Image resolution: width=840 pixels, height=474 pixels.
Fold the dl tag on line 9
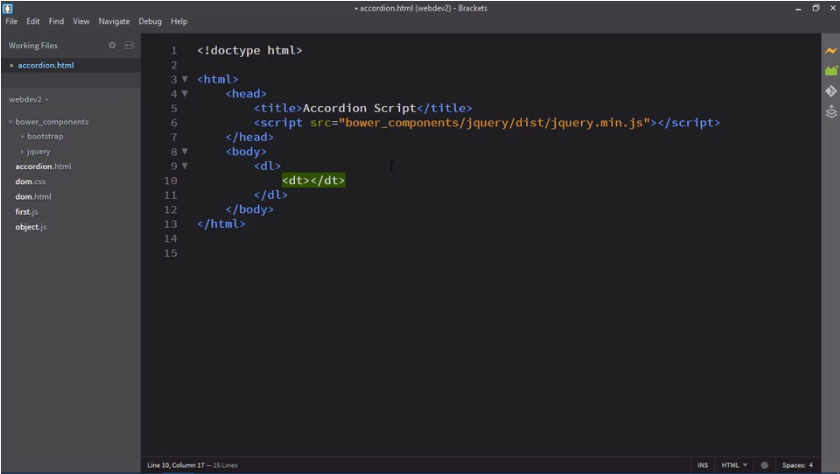click(x=185, y=166)
